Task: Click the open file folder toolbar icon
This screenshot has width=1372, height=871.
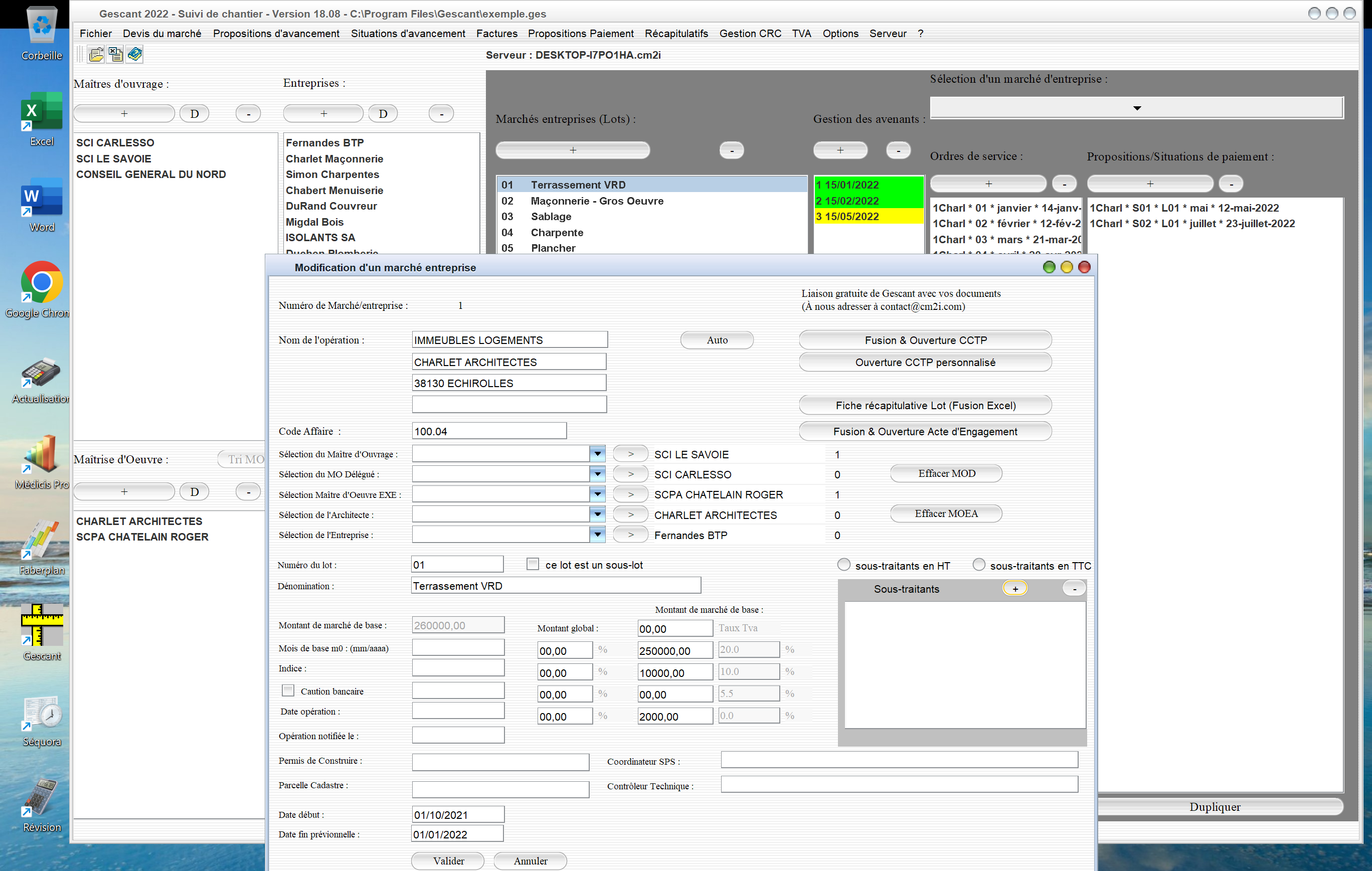Action: 96,55
